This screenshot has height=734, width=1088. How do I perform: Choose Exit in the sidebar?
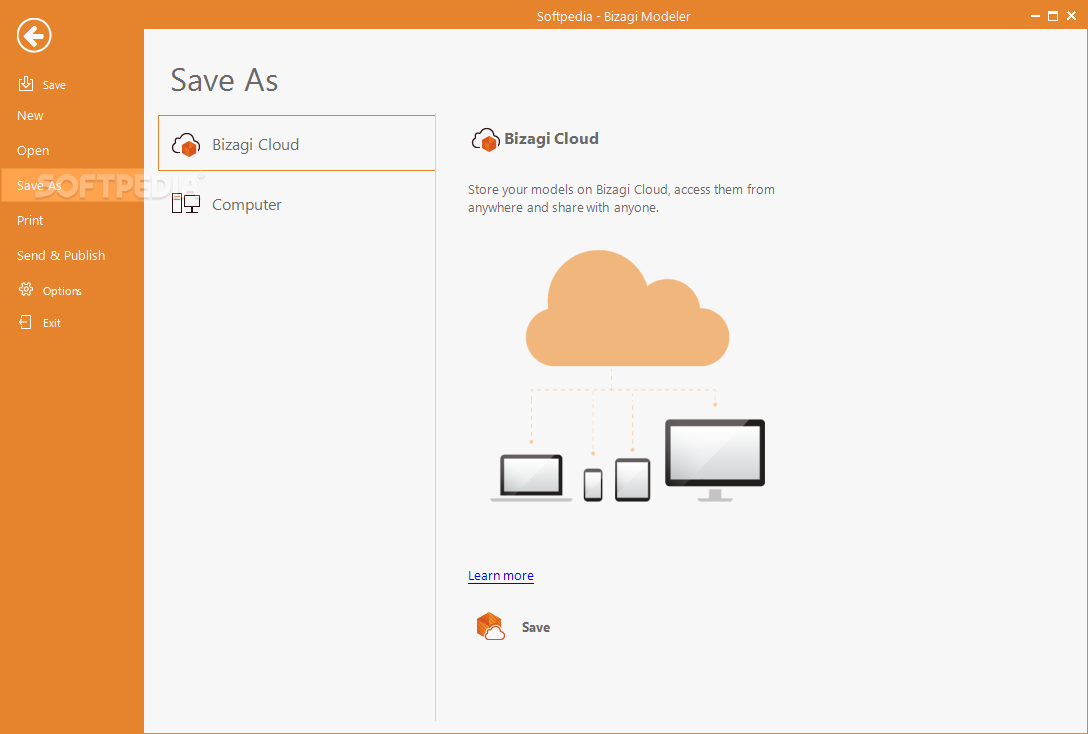tap(52, 323)
